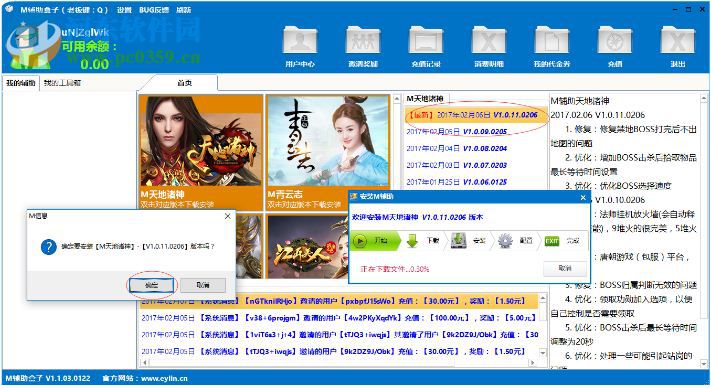Click the app logo in the title bar
This screenshot has width=711, height=388.
(x=9, y=9)
